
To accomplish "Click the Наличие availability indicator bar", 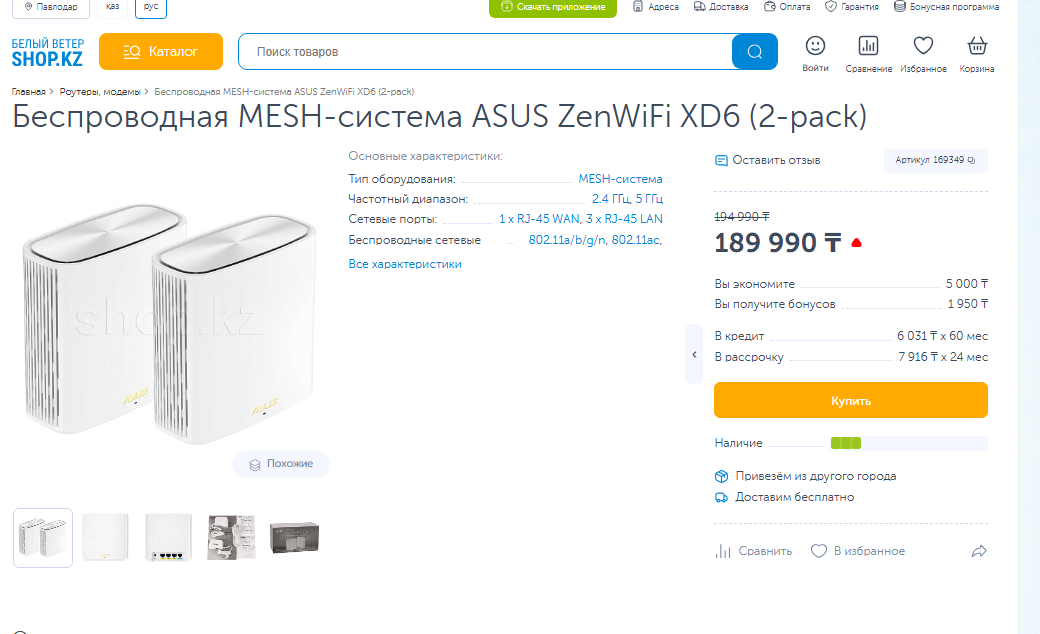I will 909,443.
